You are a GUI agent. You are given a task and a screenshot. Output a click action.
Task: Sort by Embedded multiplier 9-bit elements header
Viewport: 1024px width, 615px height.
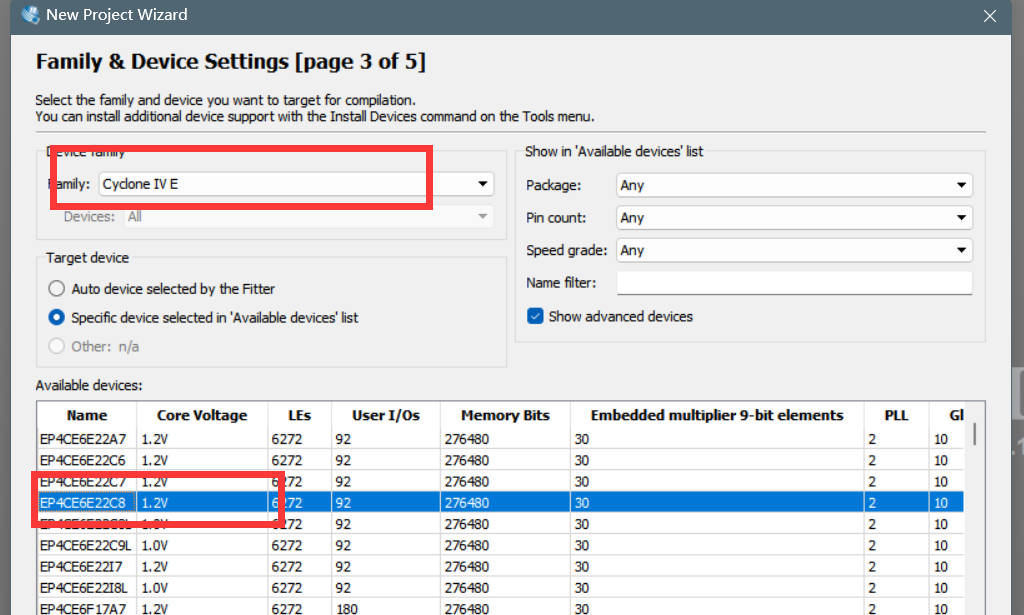(x=717, y=415)
